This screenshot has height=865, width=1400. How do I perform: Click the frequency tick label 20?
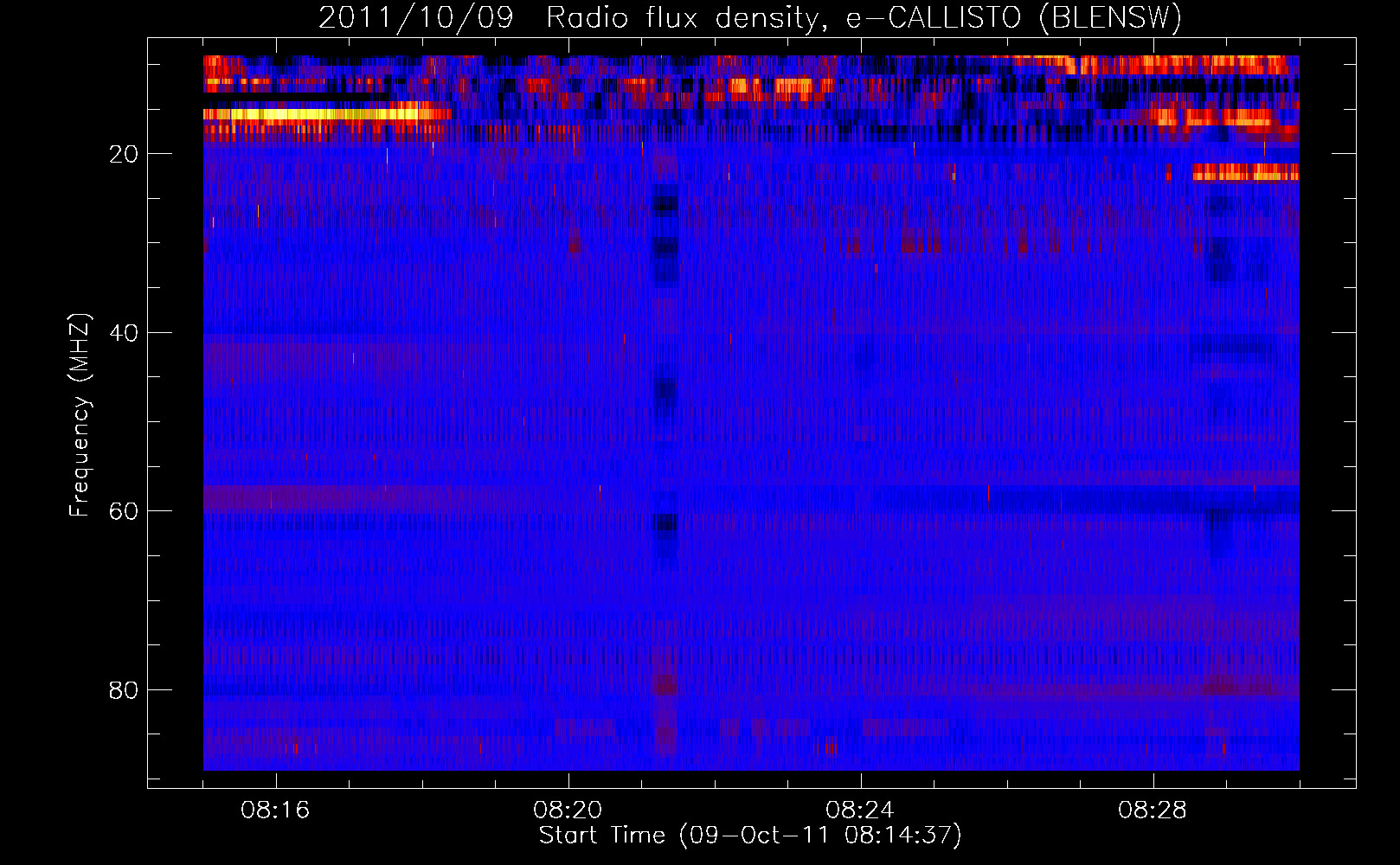click(124, 155)
